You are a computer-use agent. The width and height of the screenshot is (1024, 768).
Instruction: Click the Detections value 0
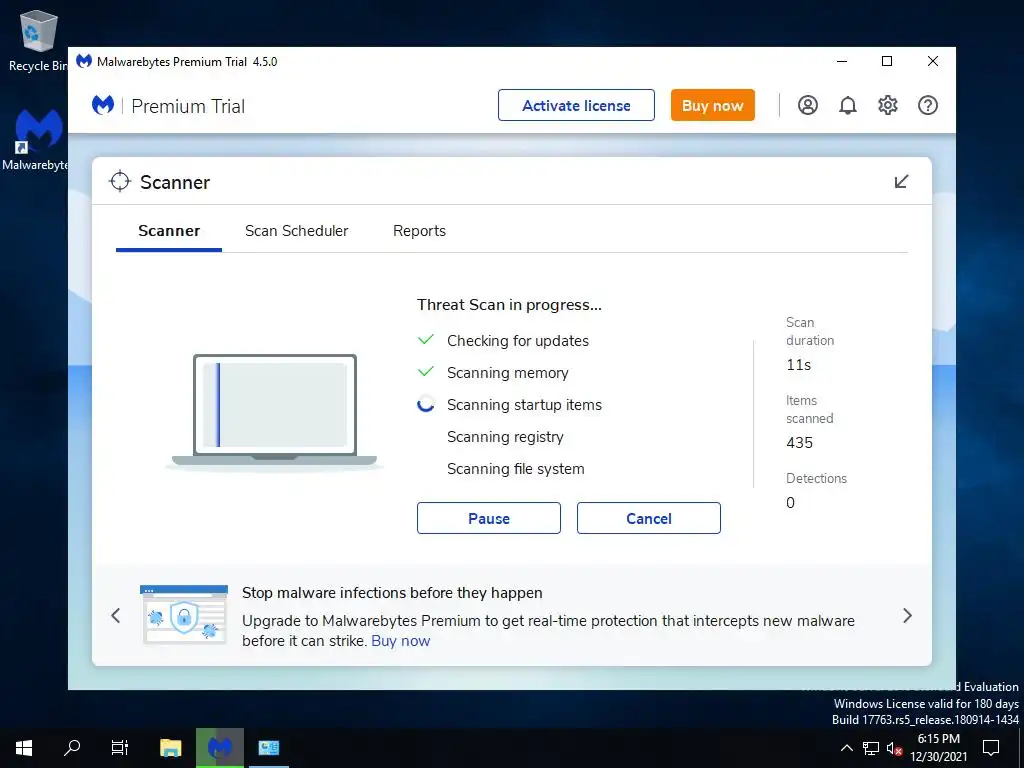pos(790,502)
